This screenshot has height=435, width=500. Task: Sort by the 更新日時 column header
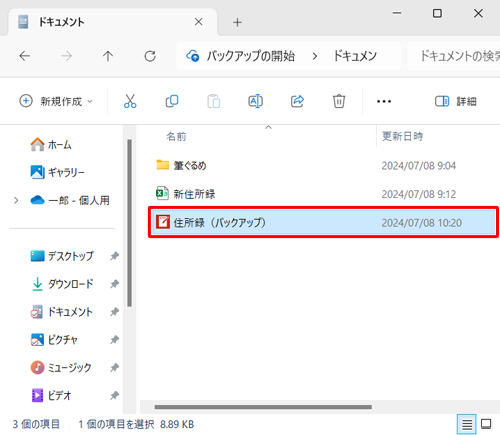click(x=402, y=136)
